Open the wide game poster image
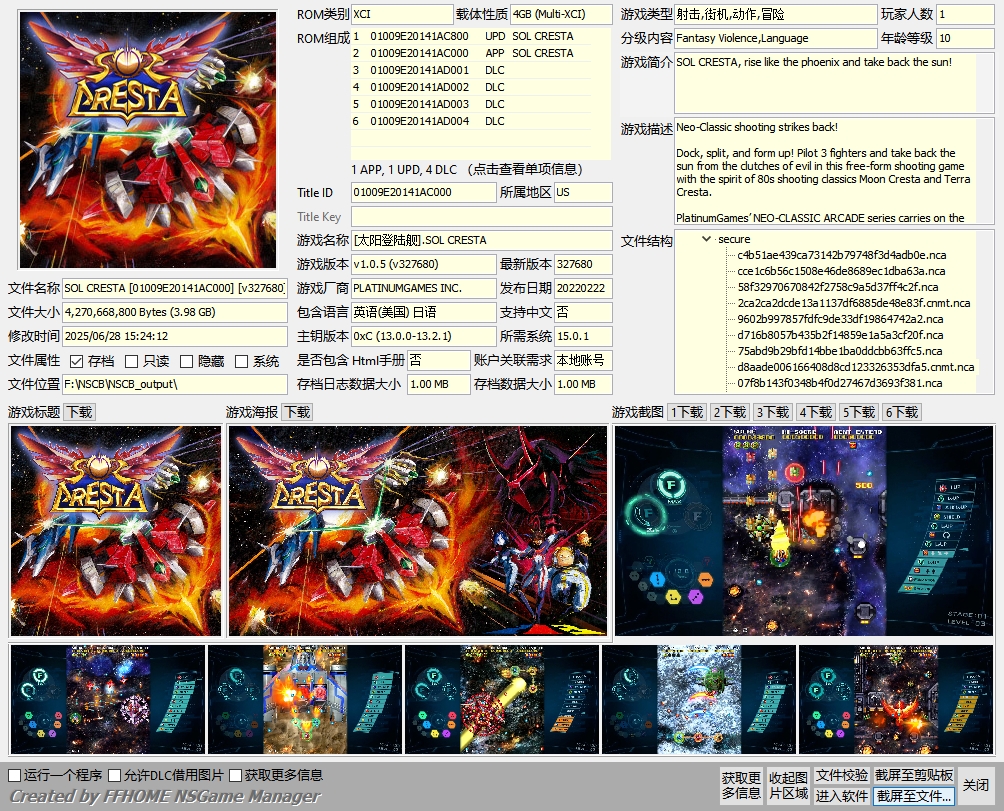The image size is (1004, 811). coord(417,531)
